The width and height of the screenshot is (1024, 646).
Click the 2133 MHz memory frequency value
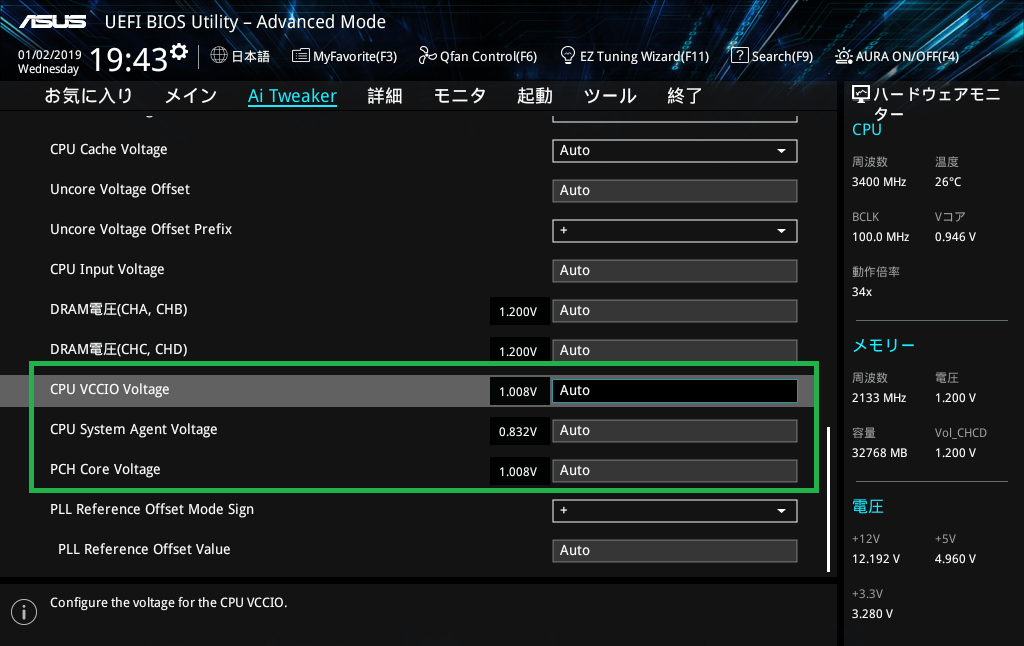879,398
